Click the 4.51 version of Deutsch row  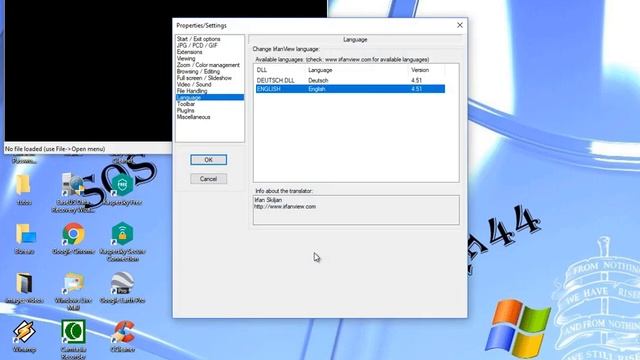click(416, 80)
